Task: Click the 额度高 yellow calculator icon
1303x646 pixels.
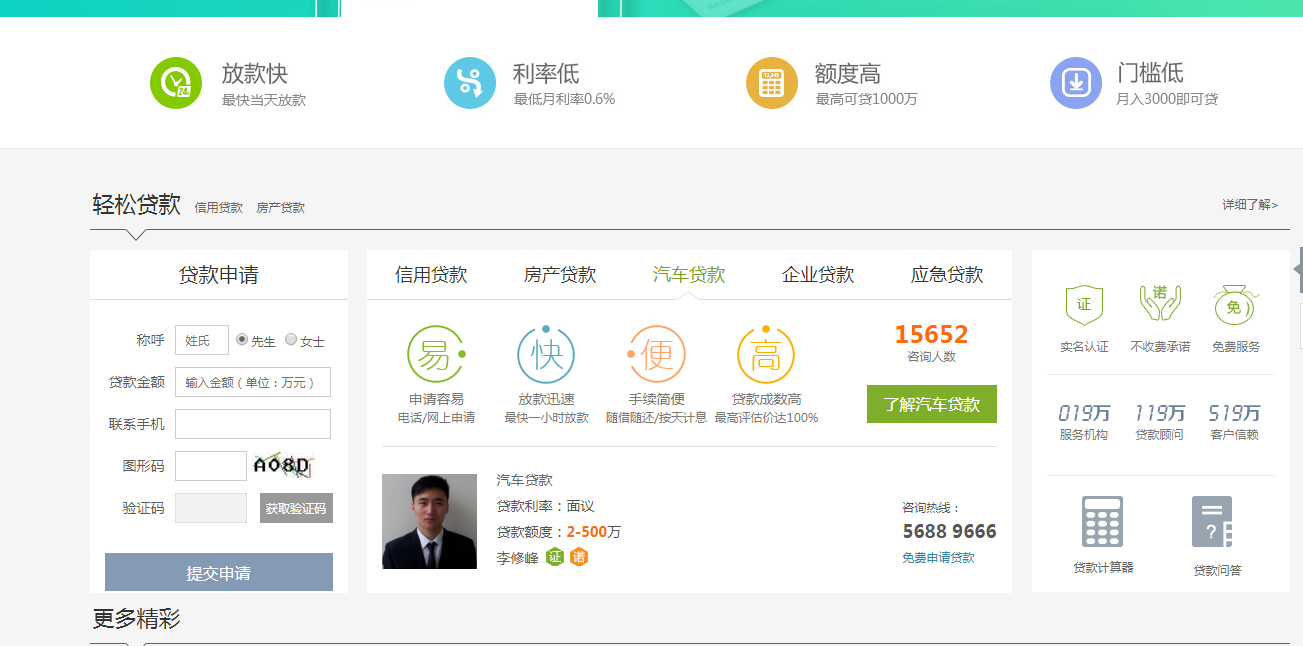Action: pyautogui.click(x=771, y=83)
